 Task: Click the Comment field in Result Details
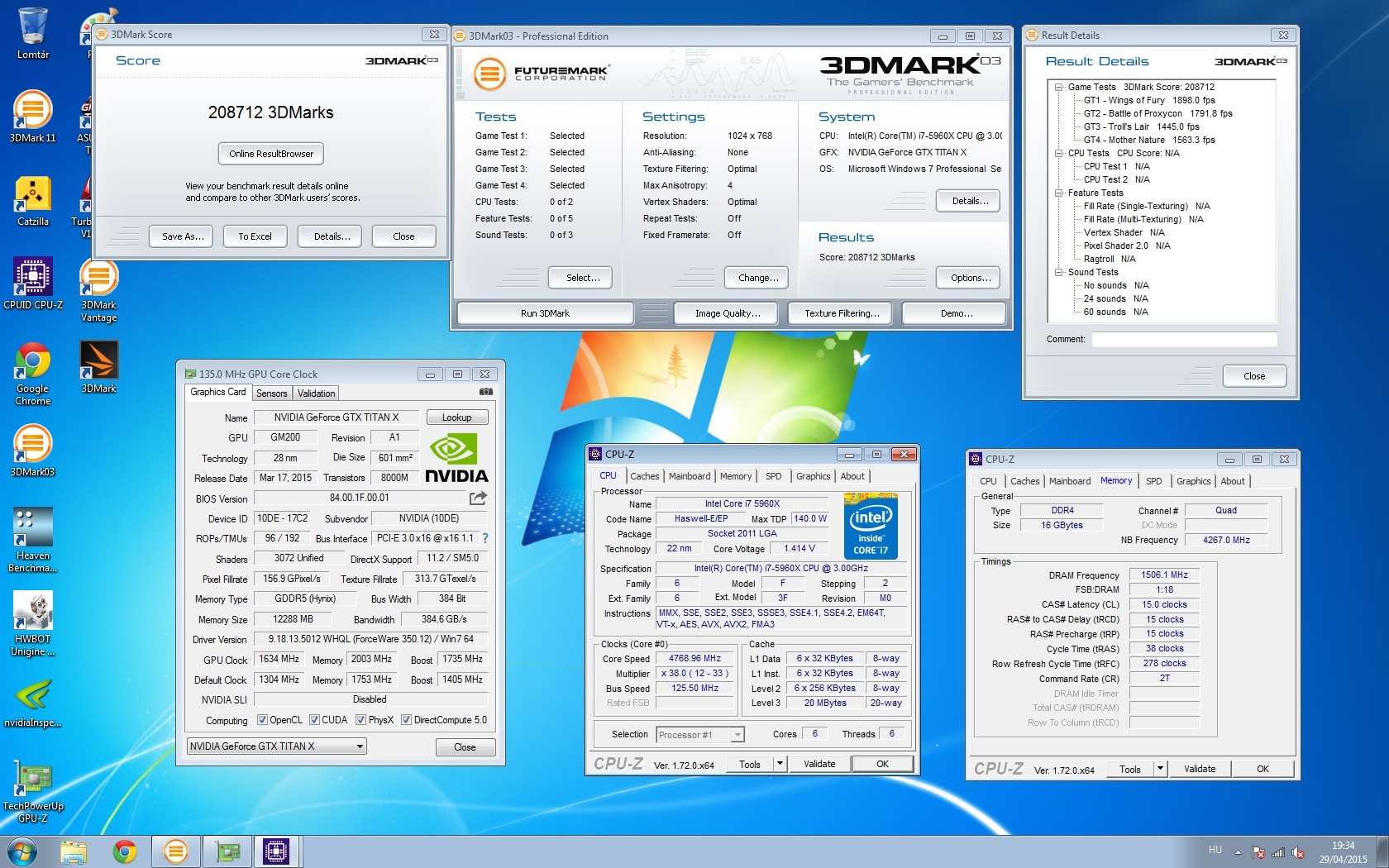(x=1184, y=339)
